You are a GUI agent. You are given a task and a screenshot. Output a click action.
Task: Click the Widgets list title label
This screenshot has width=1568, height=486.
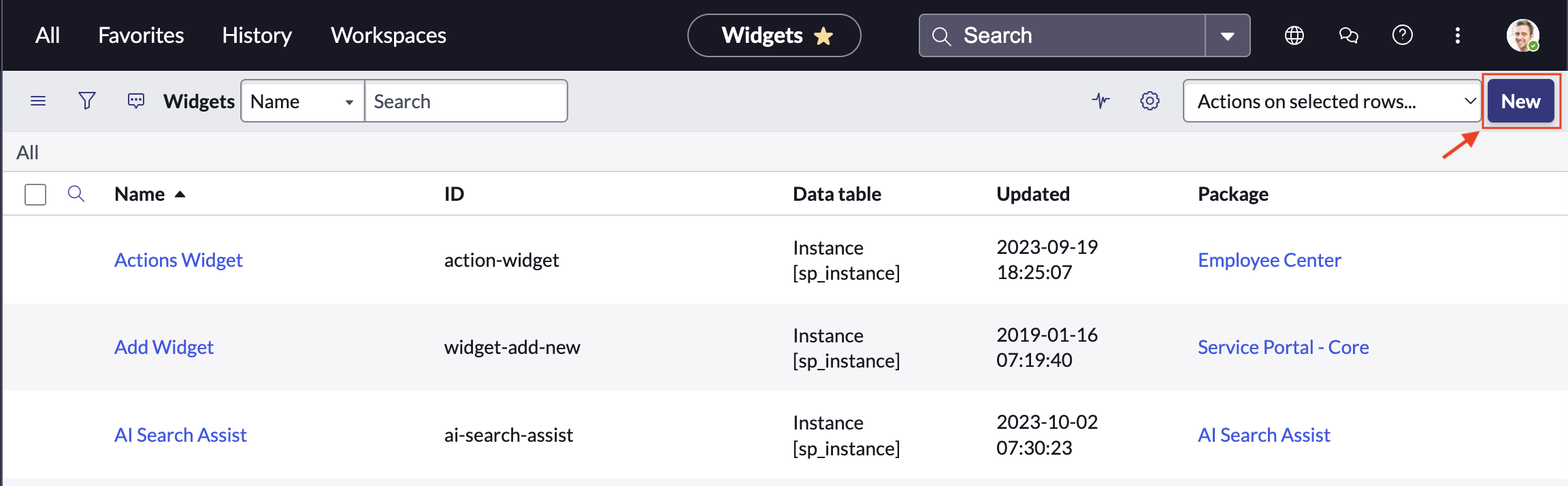tap(199, 101)
